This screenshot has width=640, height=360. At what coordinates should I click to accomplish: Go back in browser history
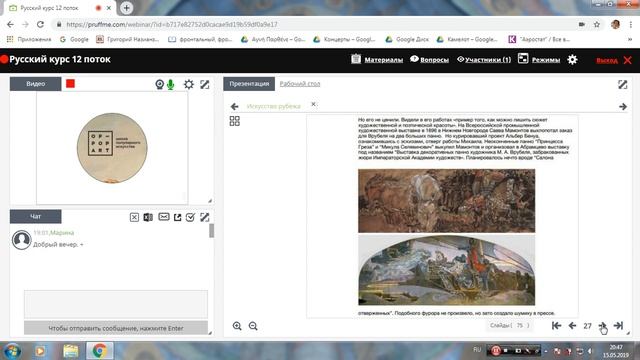[x=10, y=24]
